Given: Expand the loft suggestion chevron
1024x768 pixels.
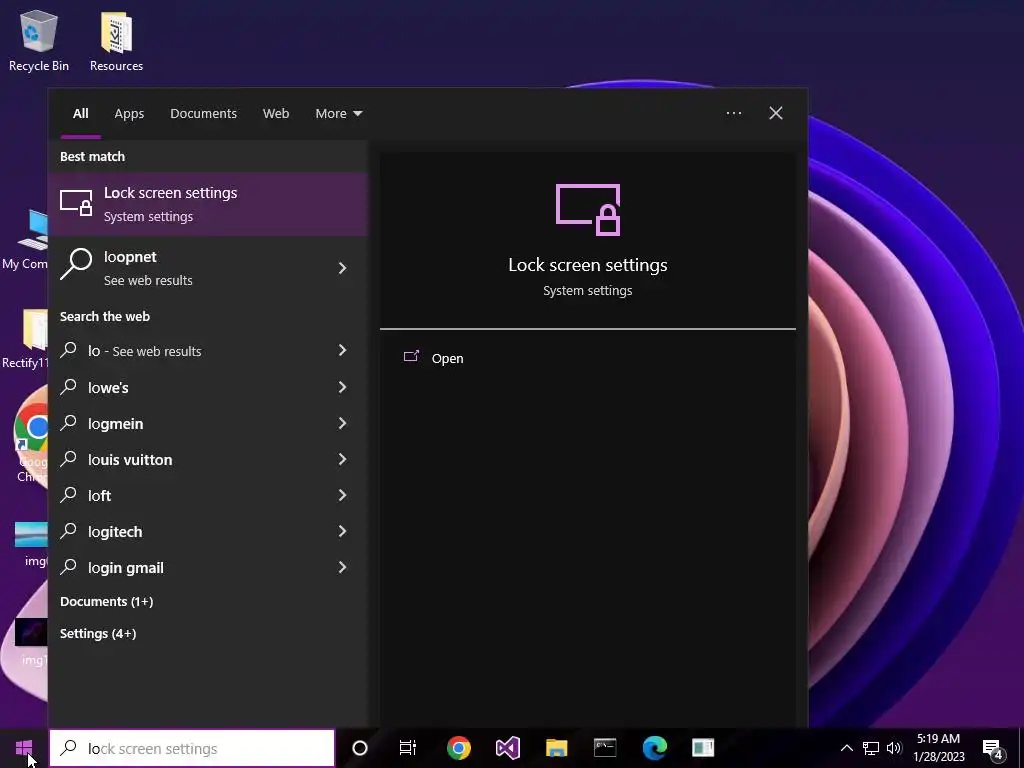Looking at the screenshot, I should point(342,495).
